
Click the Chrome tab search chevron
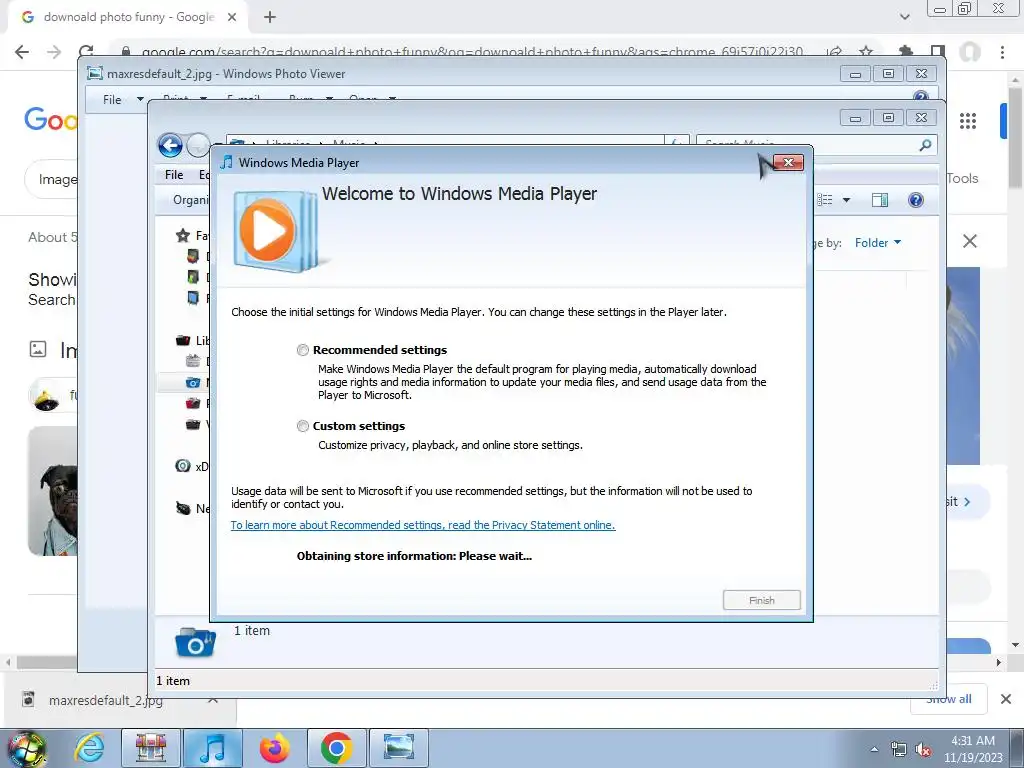click(904, 17)
